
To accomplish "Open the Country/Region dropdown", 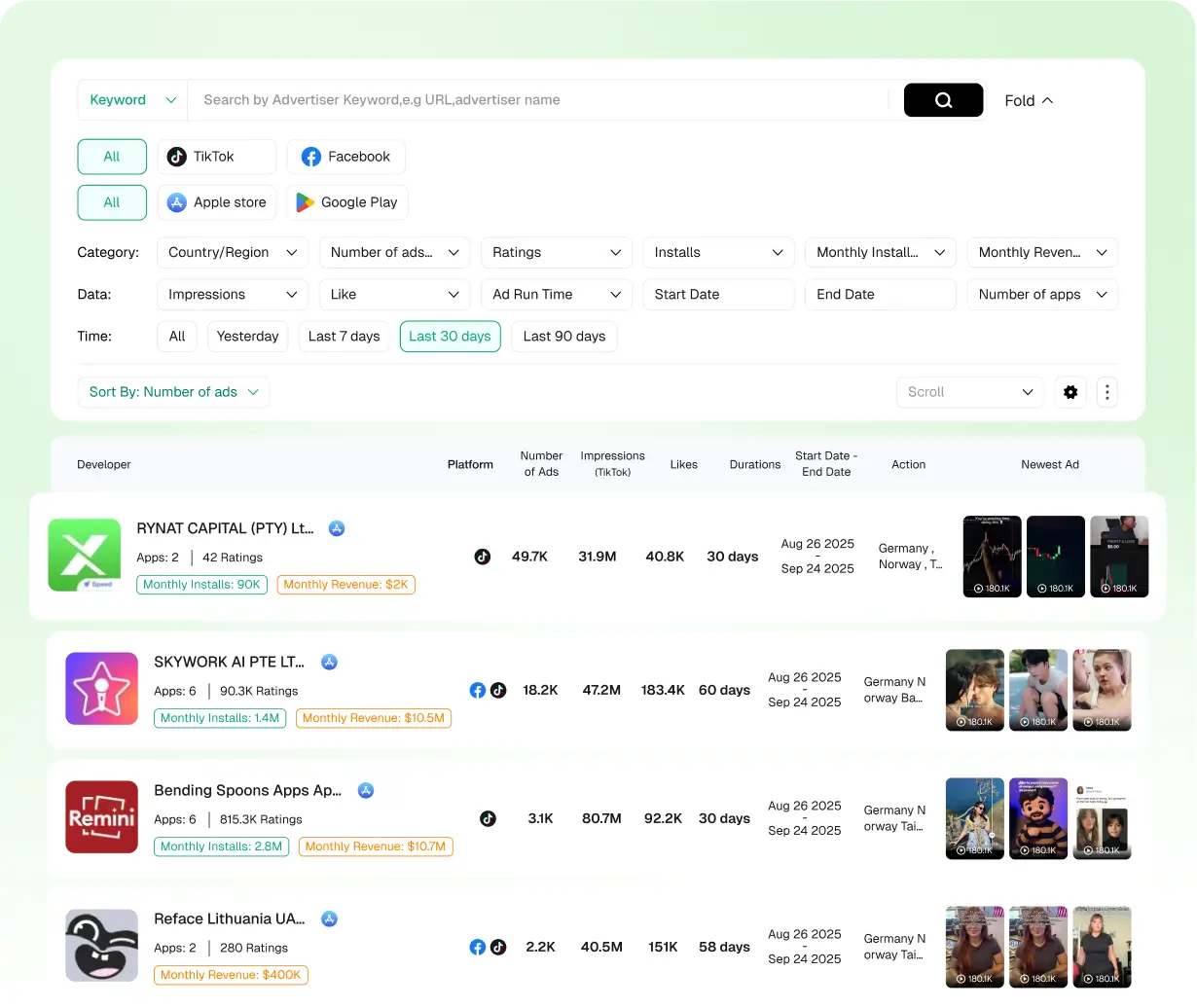I will [x=232, y=252].
